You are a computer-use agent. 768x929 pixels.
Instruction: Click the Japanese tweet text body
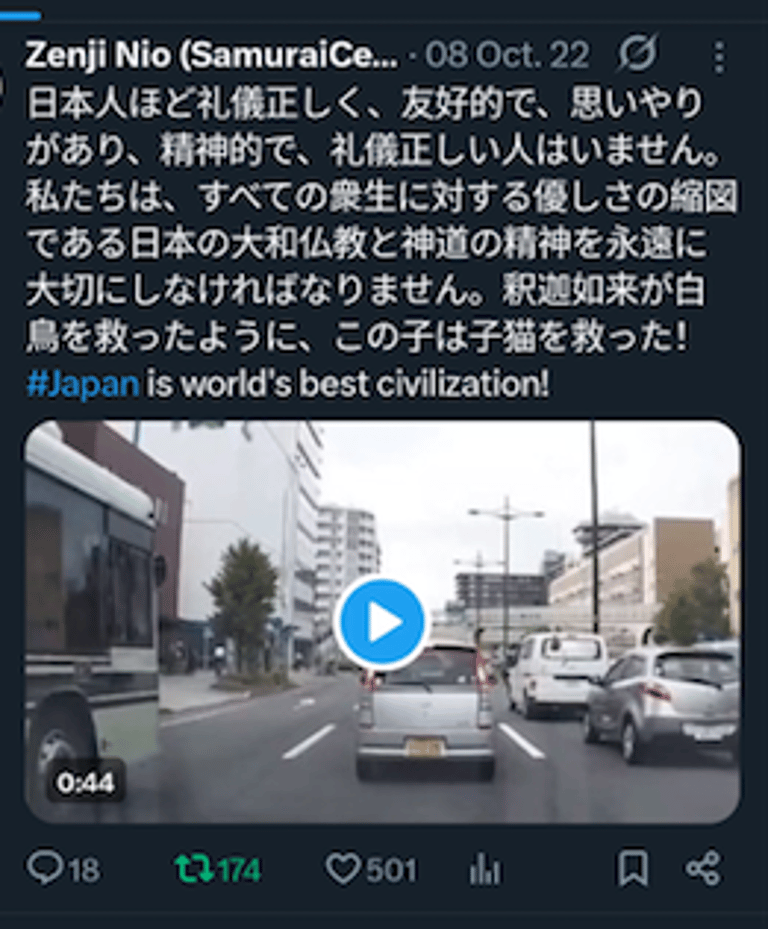pyautogui.click(x=380, y=220)
